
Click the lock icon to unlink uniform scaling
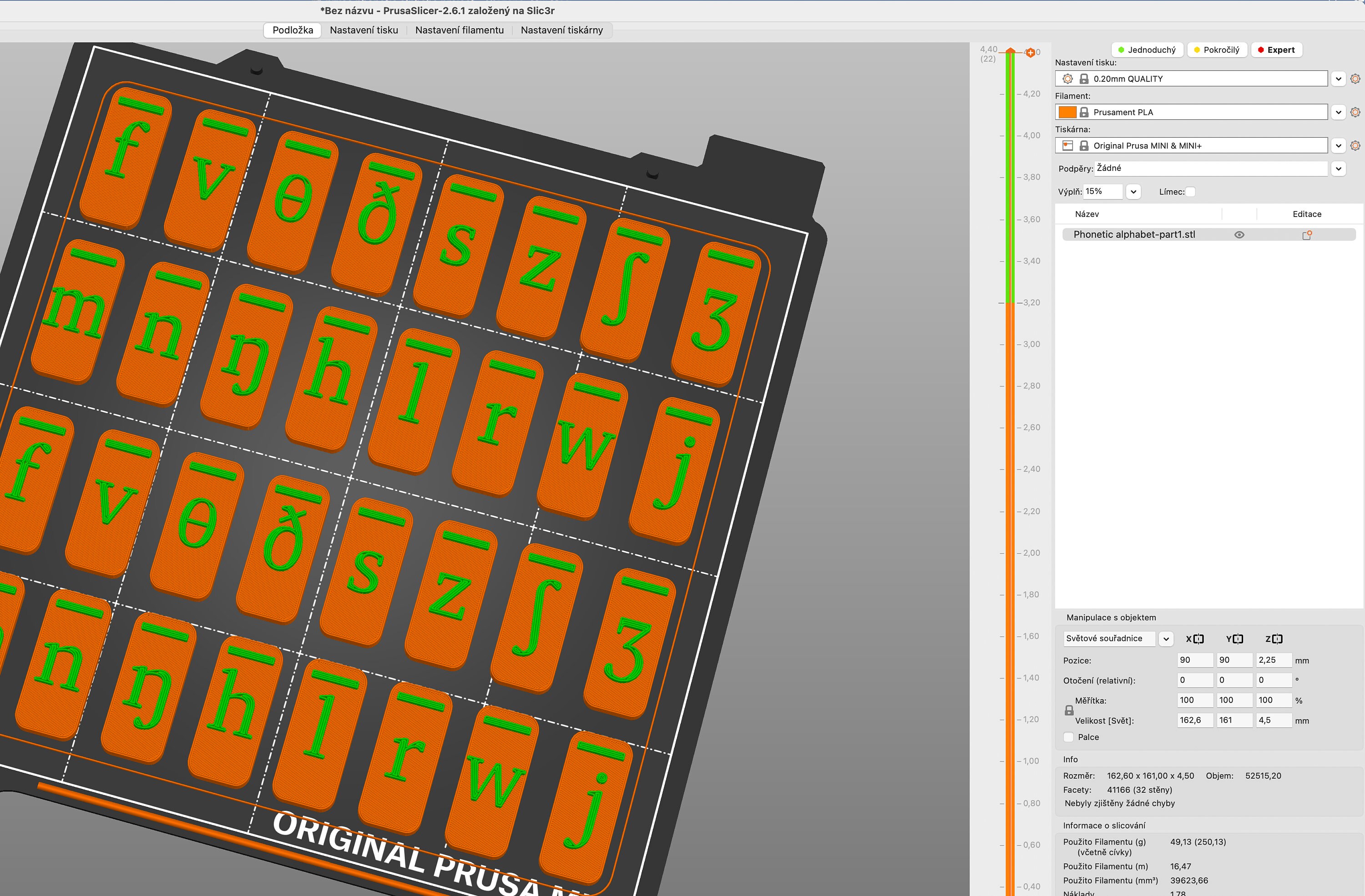point(1069,710)
